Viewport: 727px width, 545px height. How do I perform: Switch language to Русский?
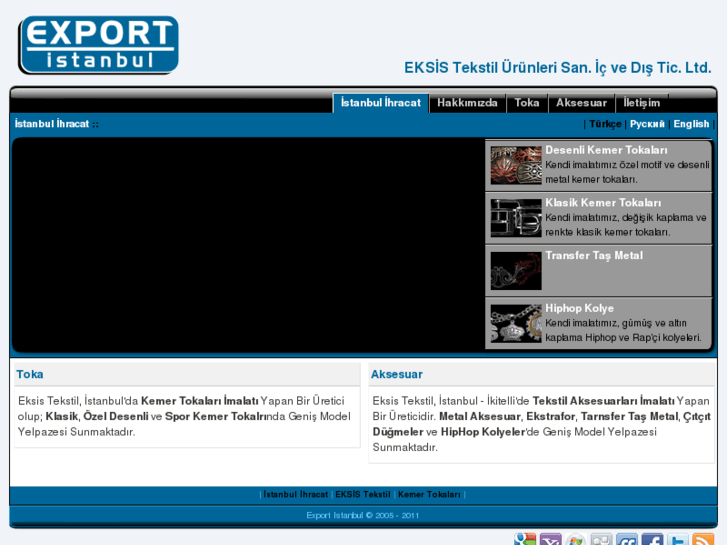click(x=647, y=124)
